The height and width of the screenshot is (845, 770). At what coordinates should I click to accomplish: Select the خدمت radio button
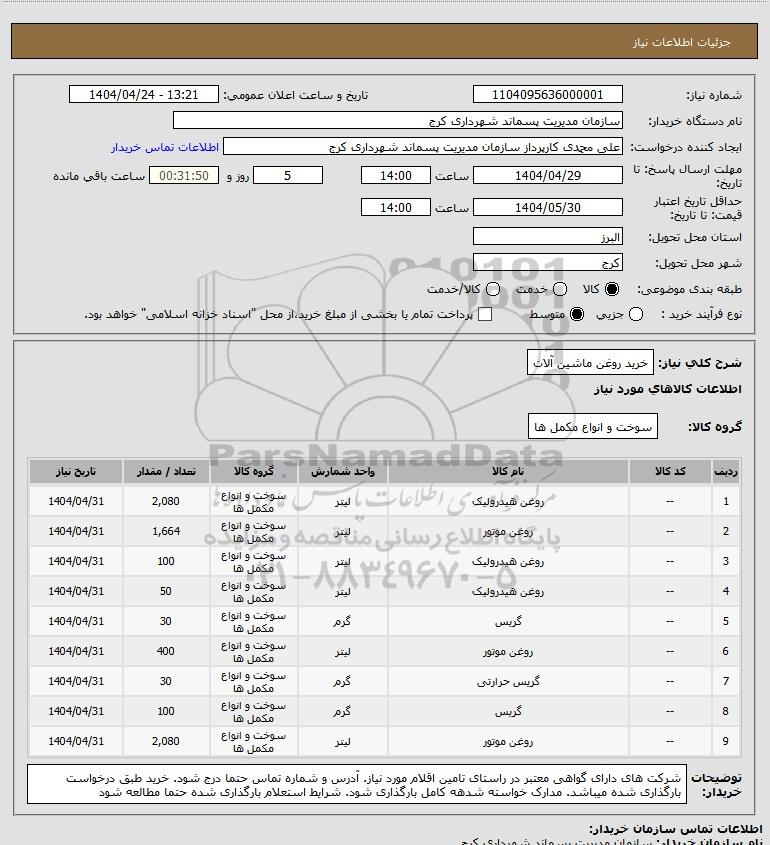[x=560, y=289]
